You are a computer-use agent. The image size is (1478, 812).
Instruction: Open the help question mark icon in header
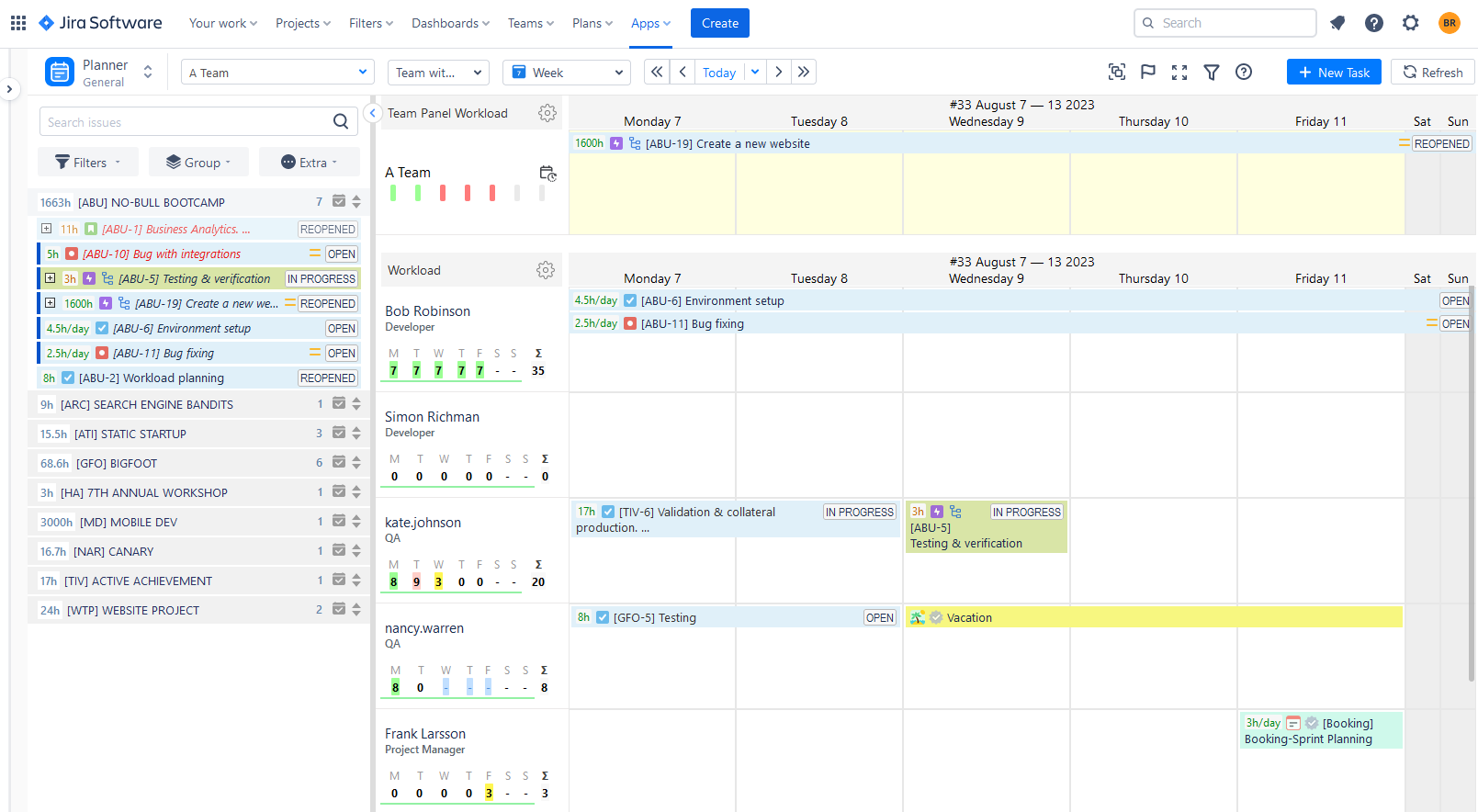1374,23
